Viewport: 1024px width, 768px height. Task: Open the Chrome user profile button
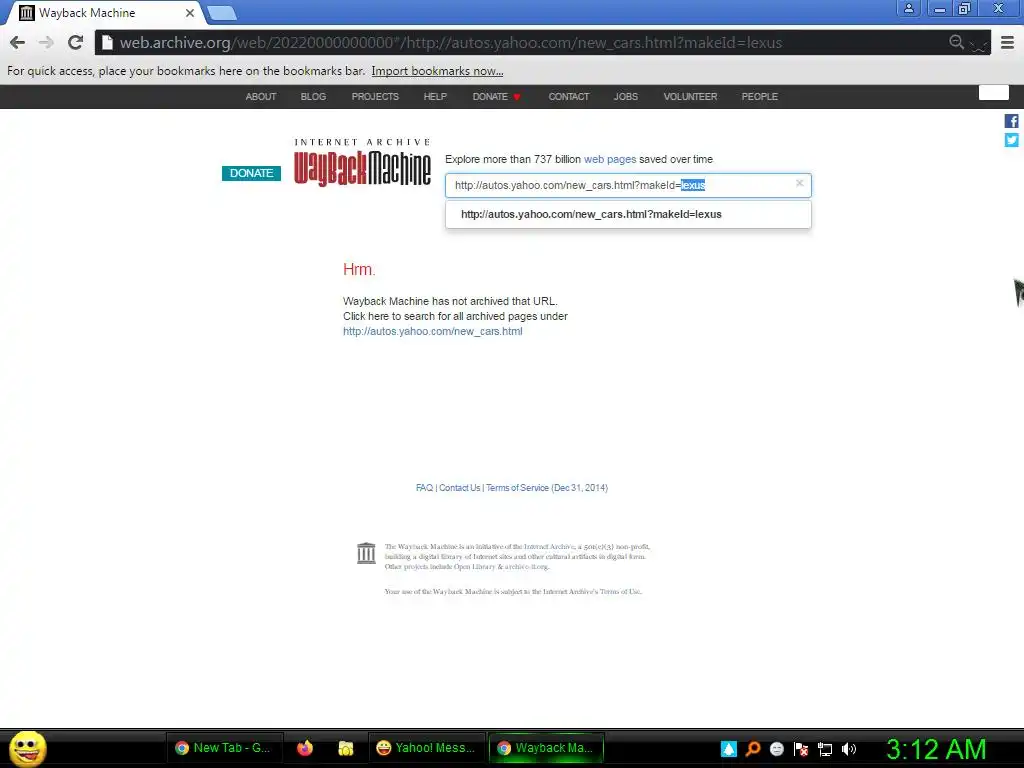click(x=908, y=8)
